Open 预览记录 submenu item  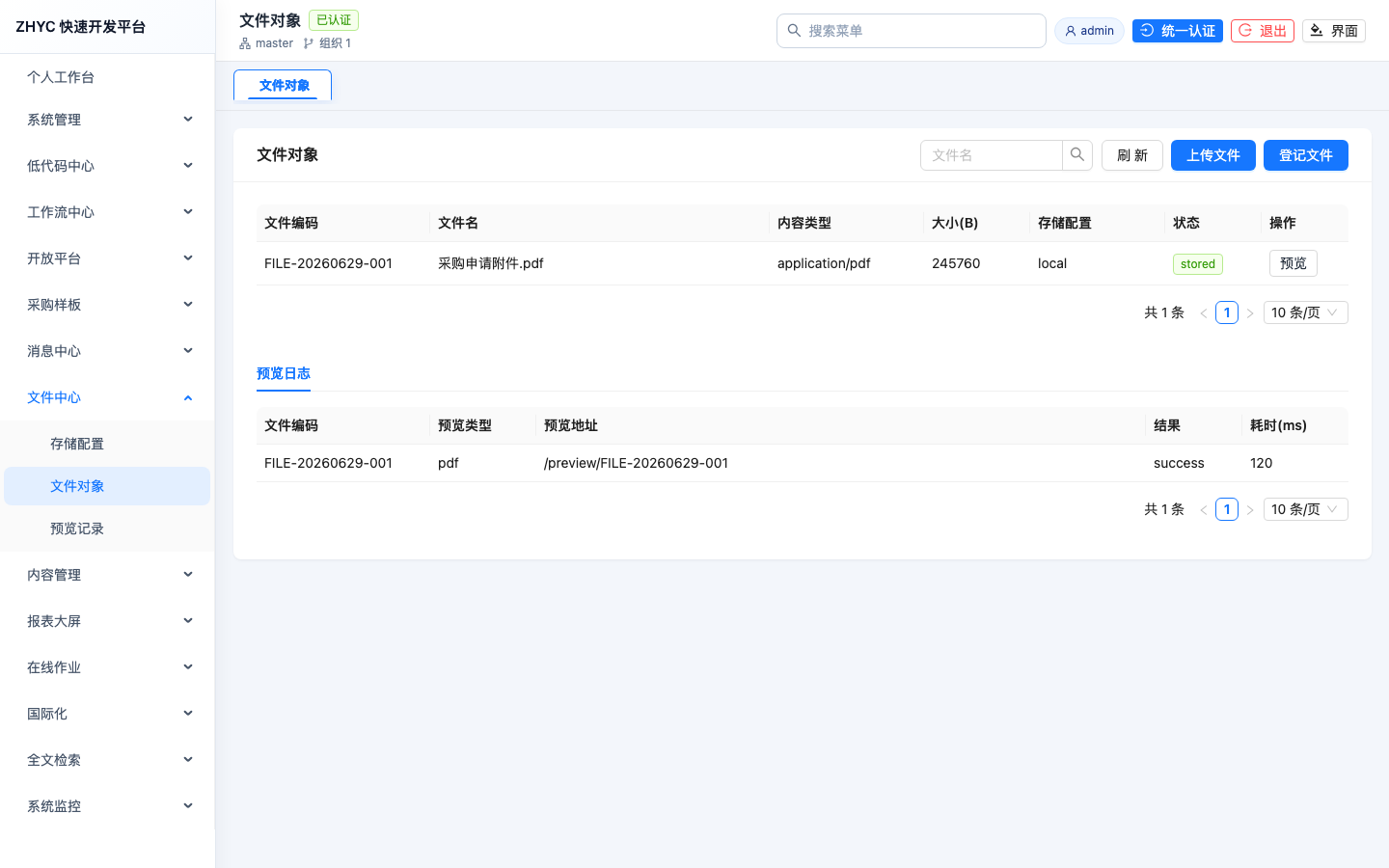(x=107, y=529)
